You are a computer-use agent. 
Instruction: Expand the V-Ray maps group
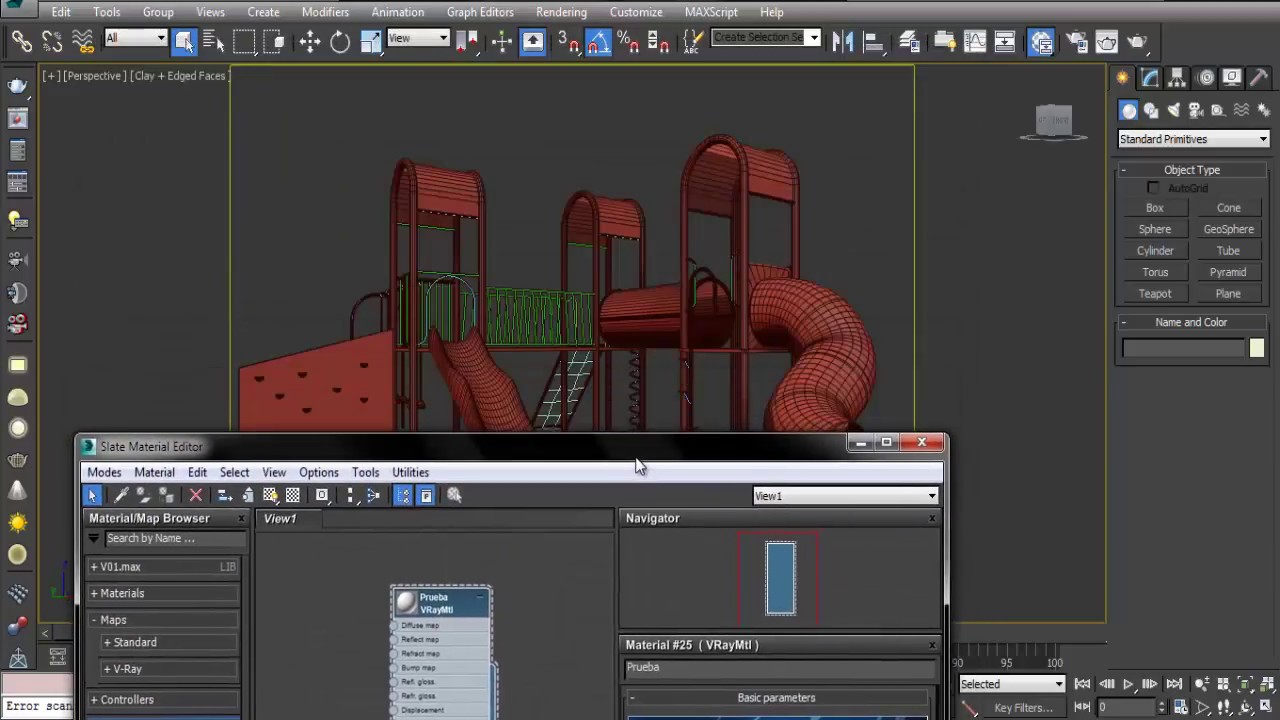(169, 669)
